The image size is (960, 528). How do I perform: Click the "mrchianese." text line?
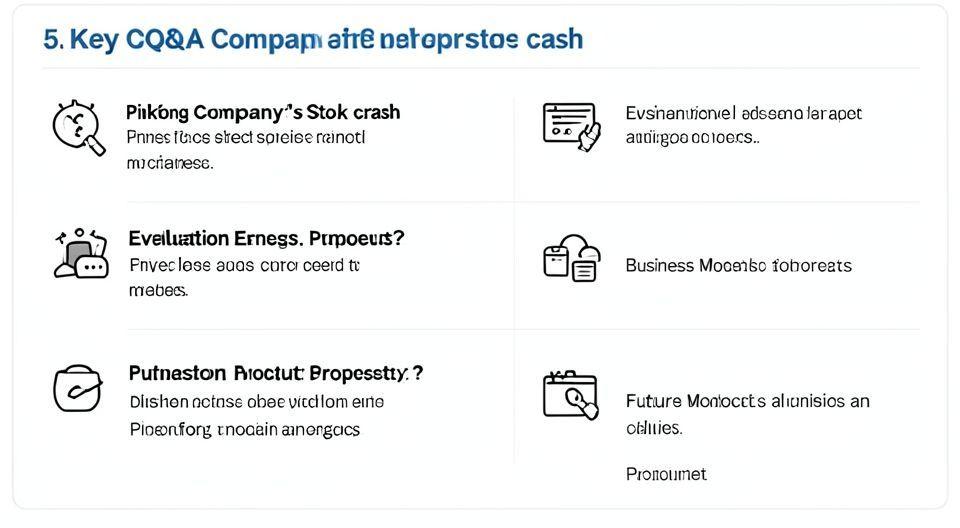tap(169, 162)
